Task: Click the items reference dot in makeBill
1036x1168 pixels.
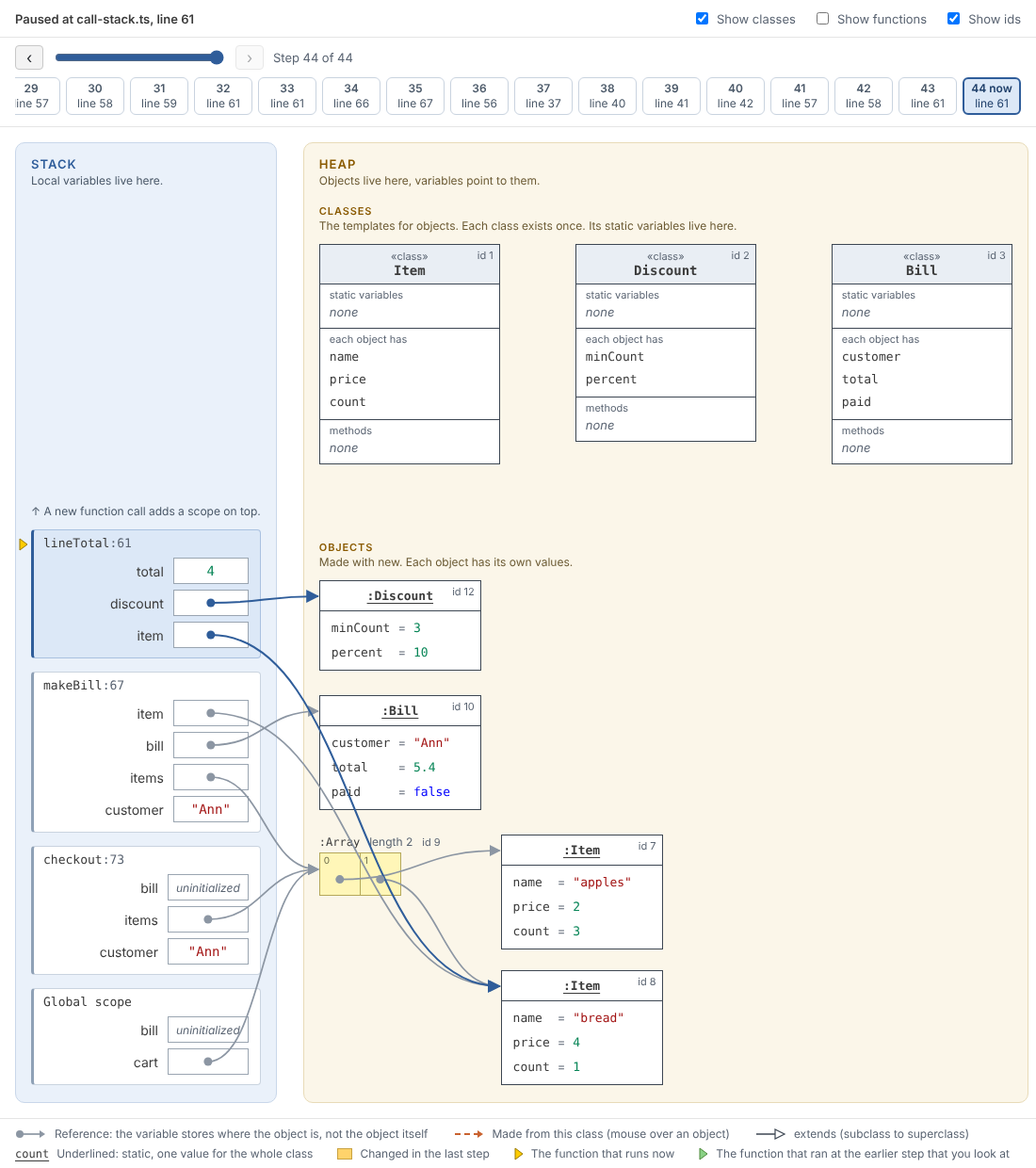Action: [x=211, y=777]
